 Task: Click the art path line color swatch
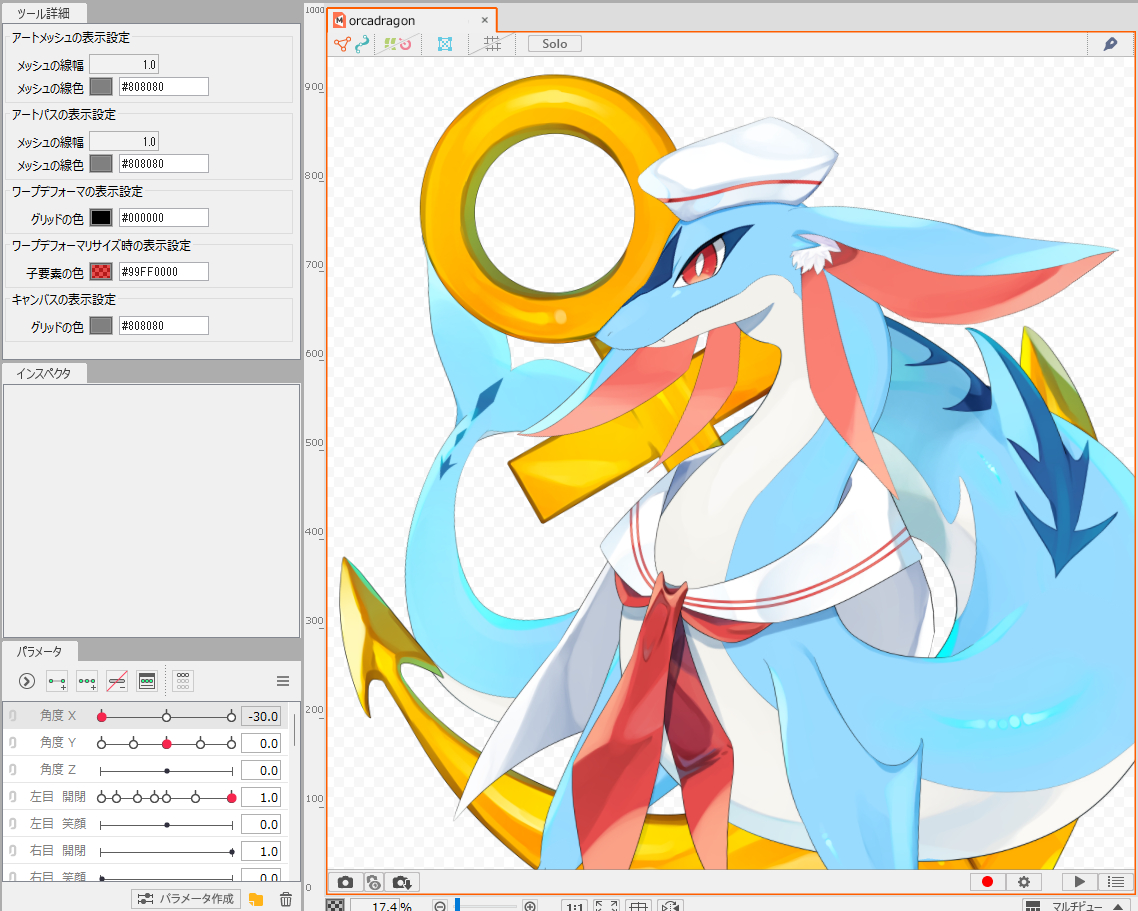(101, 164)
